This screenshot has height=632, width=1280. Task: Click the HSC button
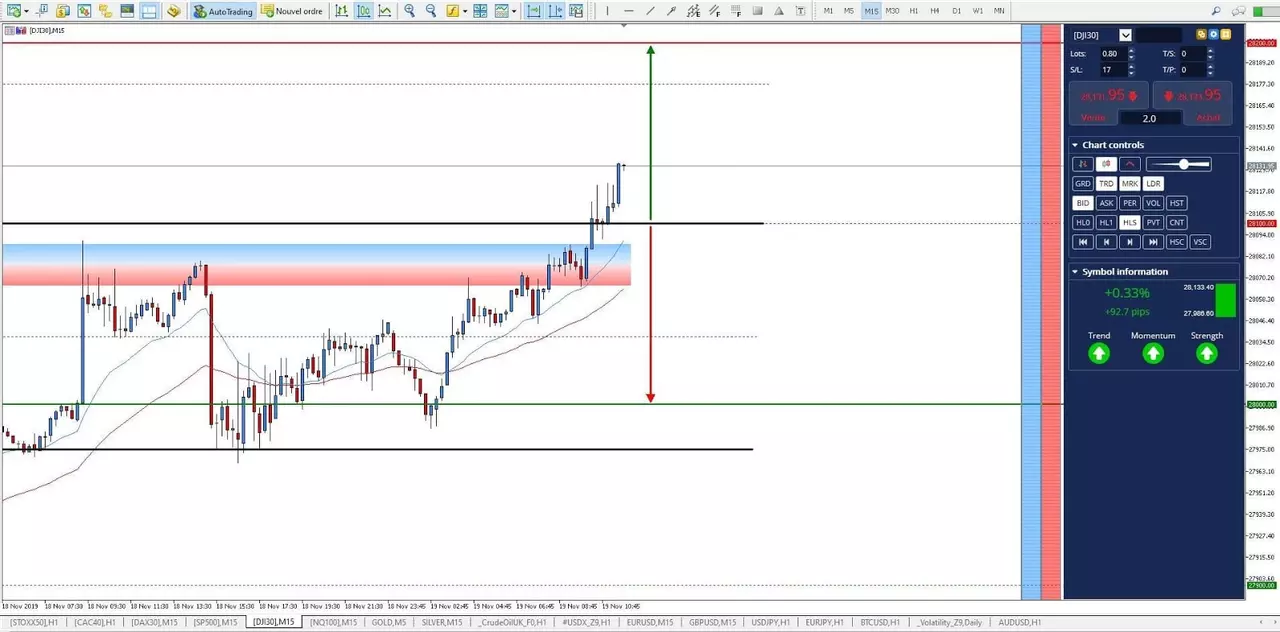point(1176,242)
